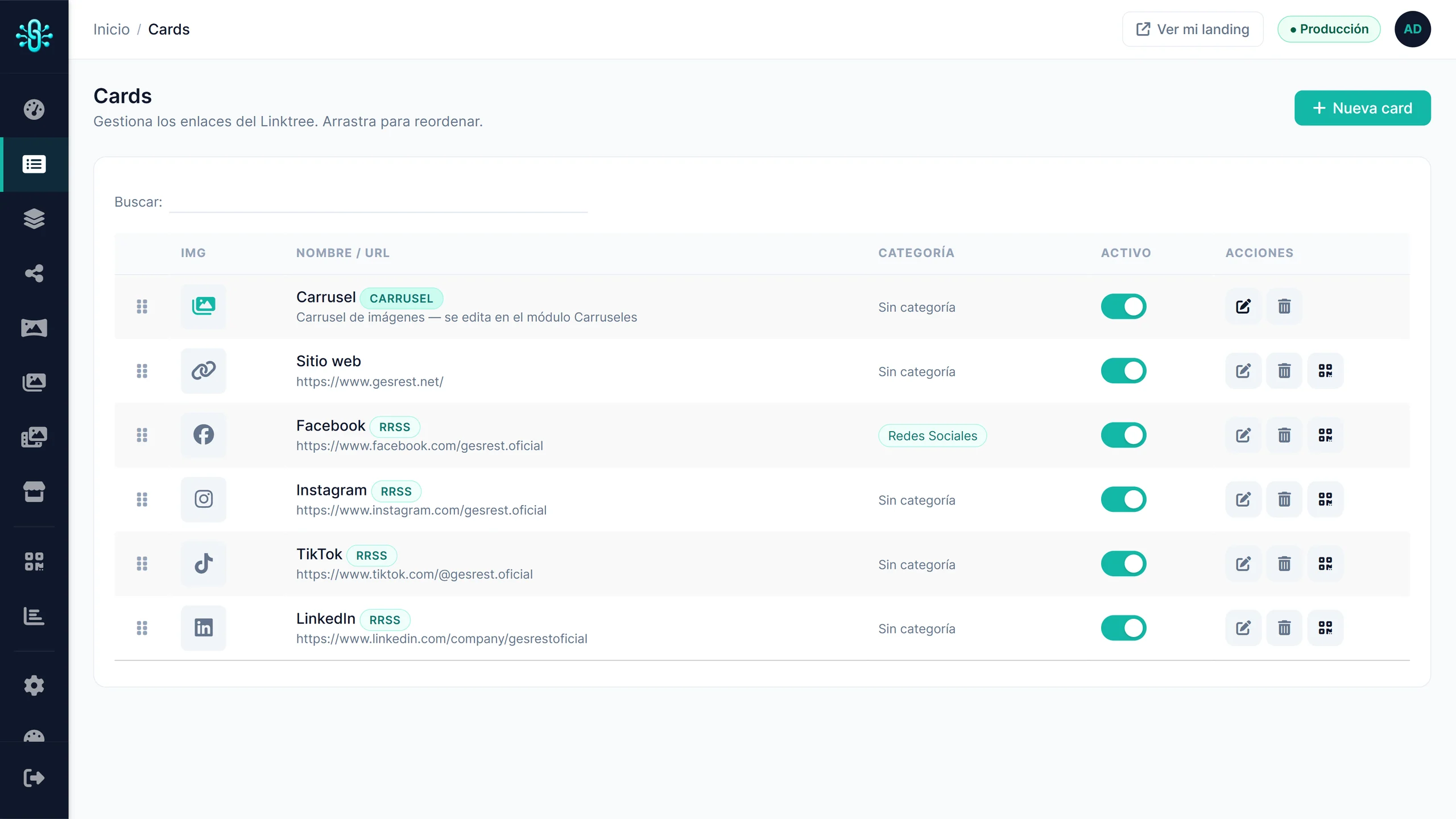Image resolution: width=1456 pixels, height=819 pixels.
Task: Delete the LinkedIn card
Action: click(x=1284, y=628)
